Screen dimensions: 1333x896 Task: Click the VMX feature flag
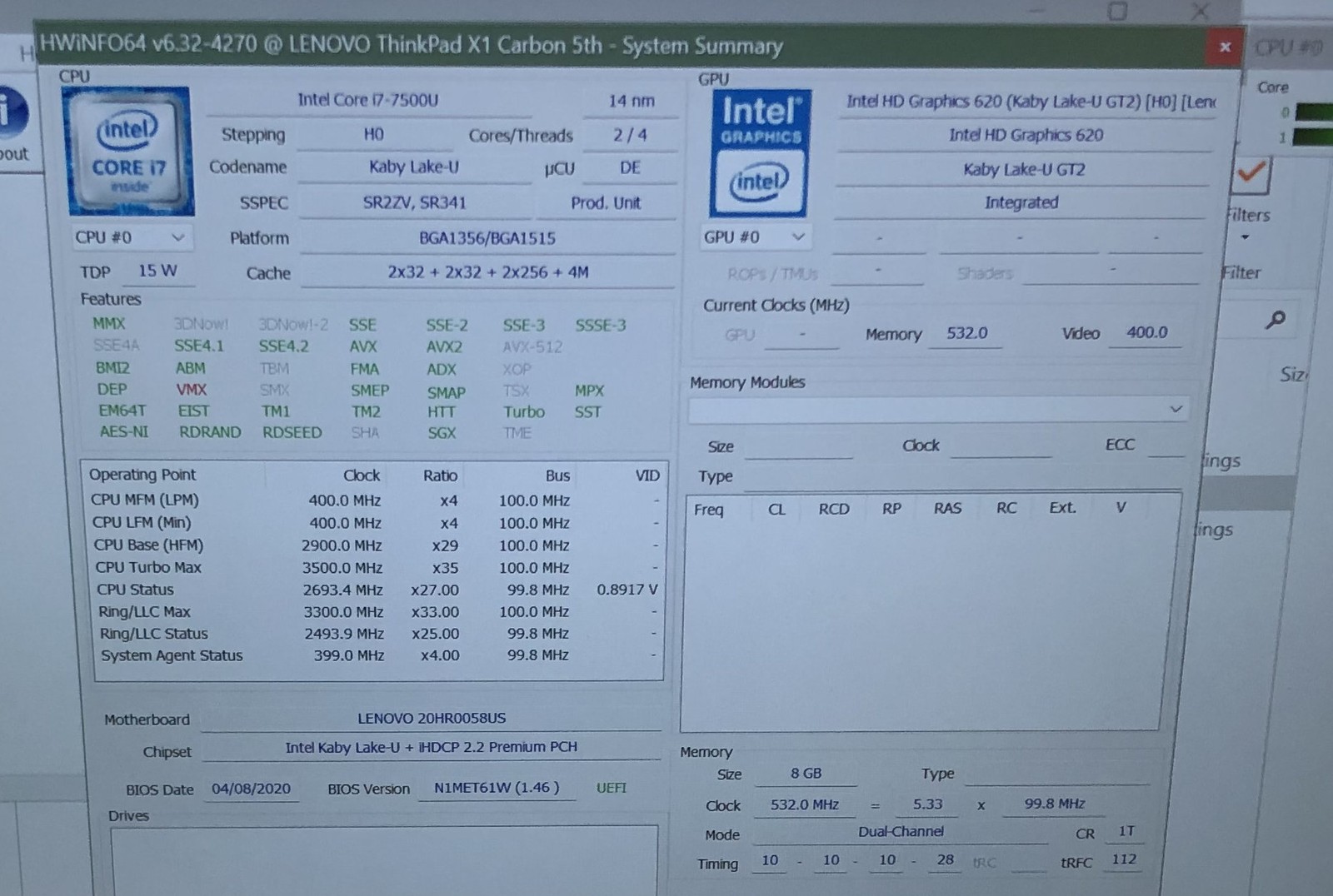coord(191,389)
